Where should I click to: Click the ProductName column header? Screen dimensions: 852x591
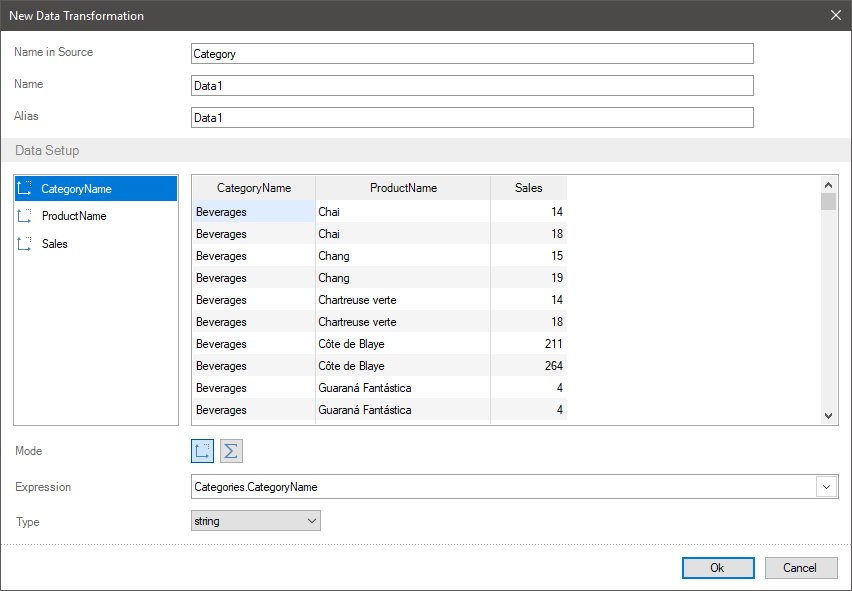tap(403, 188)
